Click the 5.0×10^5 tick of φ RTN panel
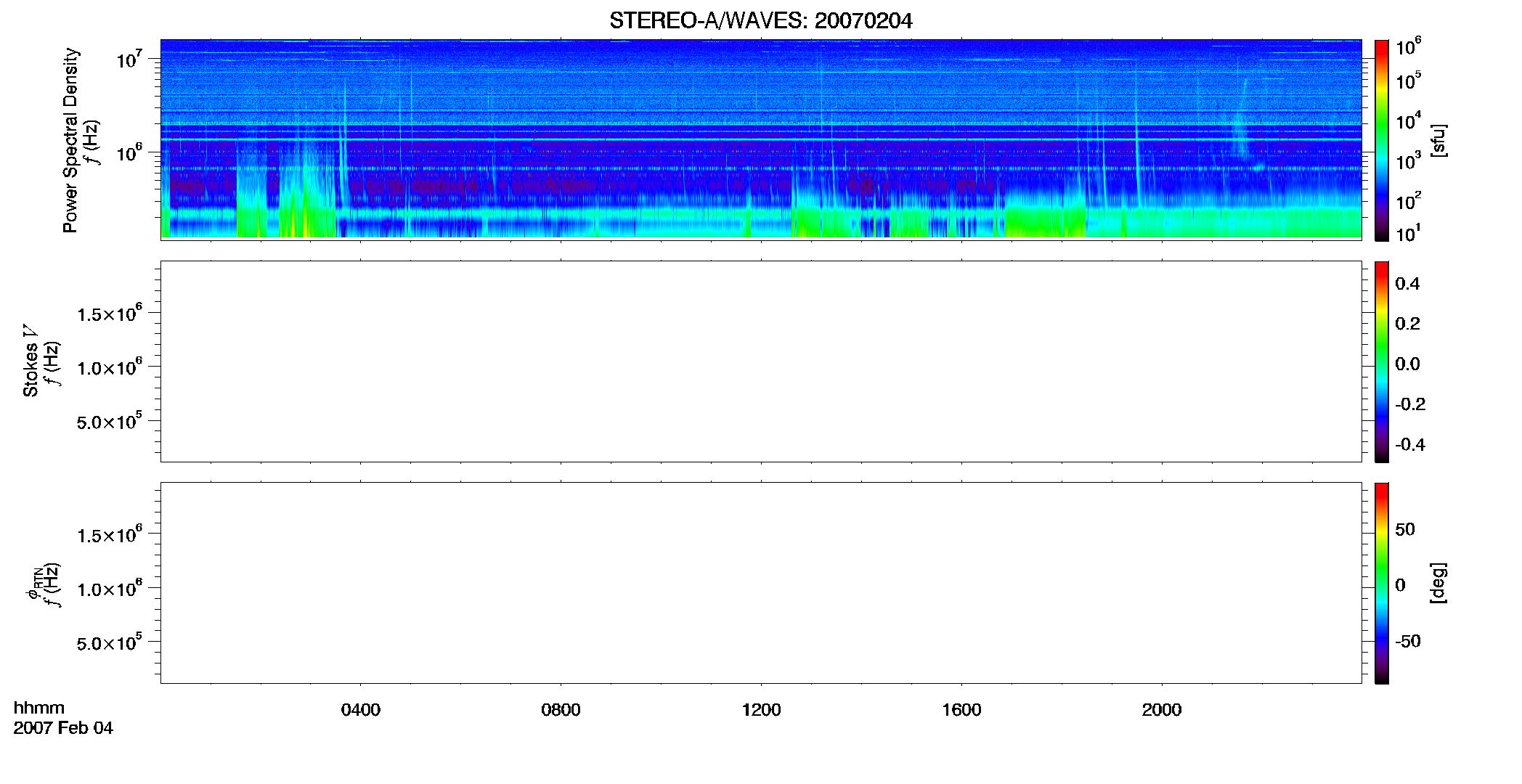This screenshot has height=784, width=1522. [110, 642]
